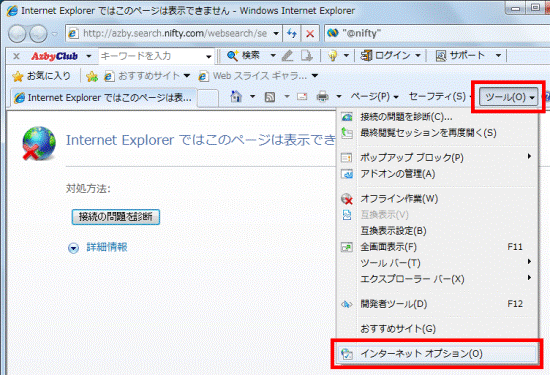Expand the keyword field dropdown arrow
Screen dimensions: 550x375
208,56
